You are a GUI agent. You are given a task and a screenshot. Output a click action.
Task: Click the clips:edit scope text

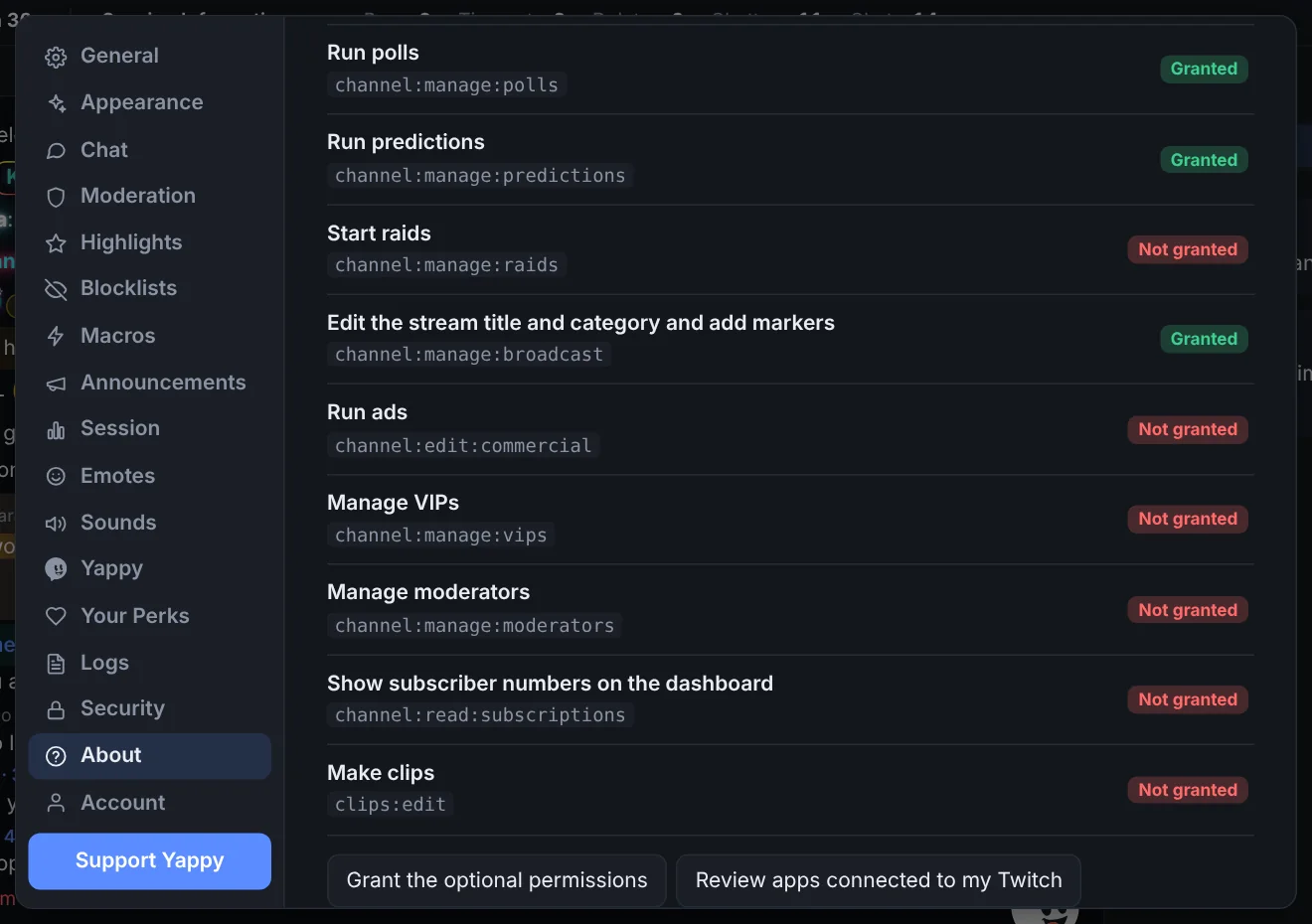point(391,805)
